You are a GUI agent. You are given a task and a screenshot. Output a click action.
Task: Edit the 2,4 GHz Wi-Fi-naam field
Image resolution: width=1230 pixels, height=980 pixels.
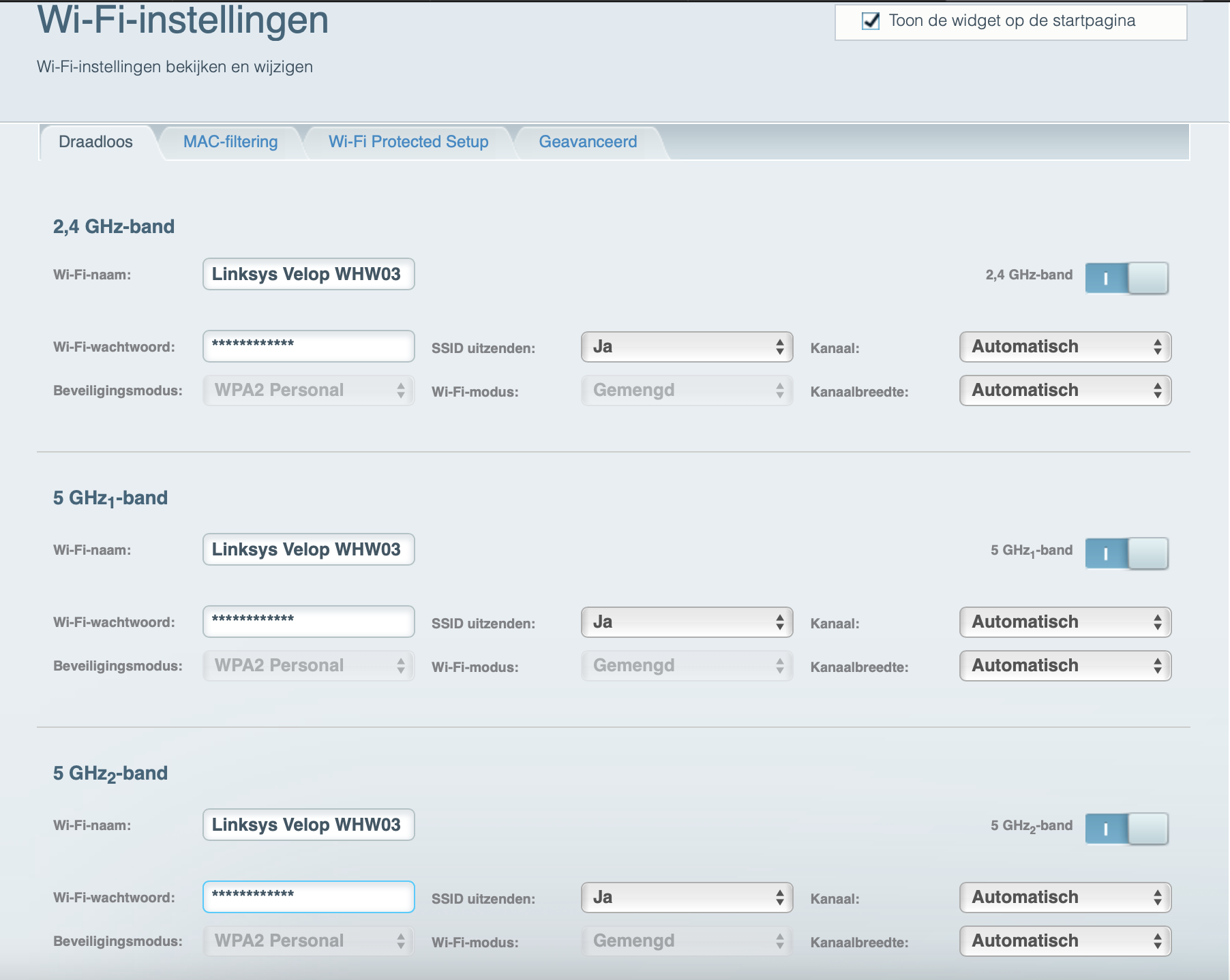(x=309, y=274)
